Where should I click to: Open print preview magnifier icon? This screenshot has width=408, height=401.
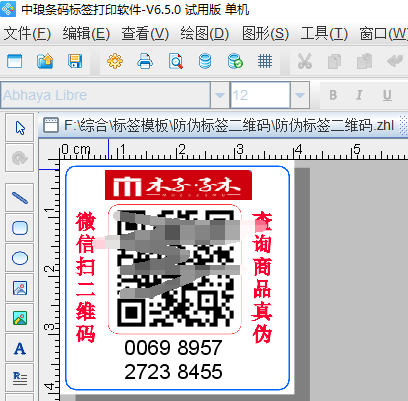pyautogui.click(x=175, y=61)
